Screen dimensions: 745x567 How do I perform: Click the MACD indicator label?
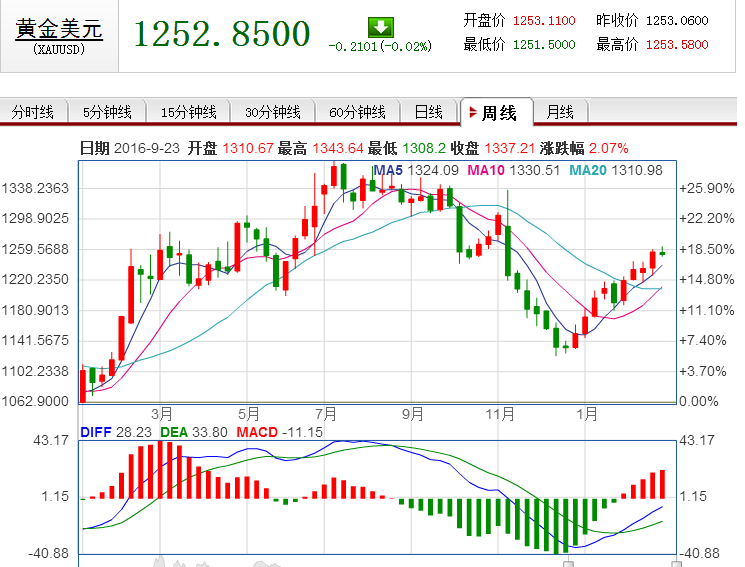pos(257,432)
